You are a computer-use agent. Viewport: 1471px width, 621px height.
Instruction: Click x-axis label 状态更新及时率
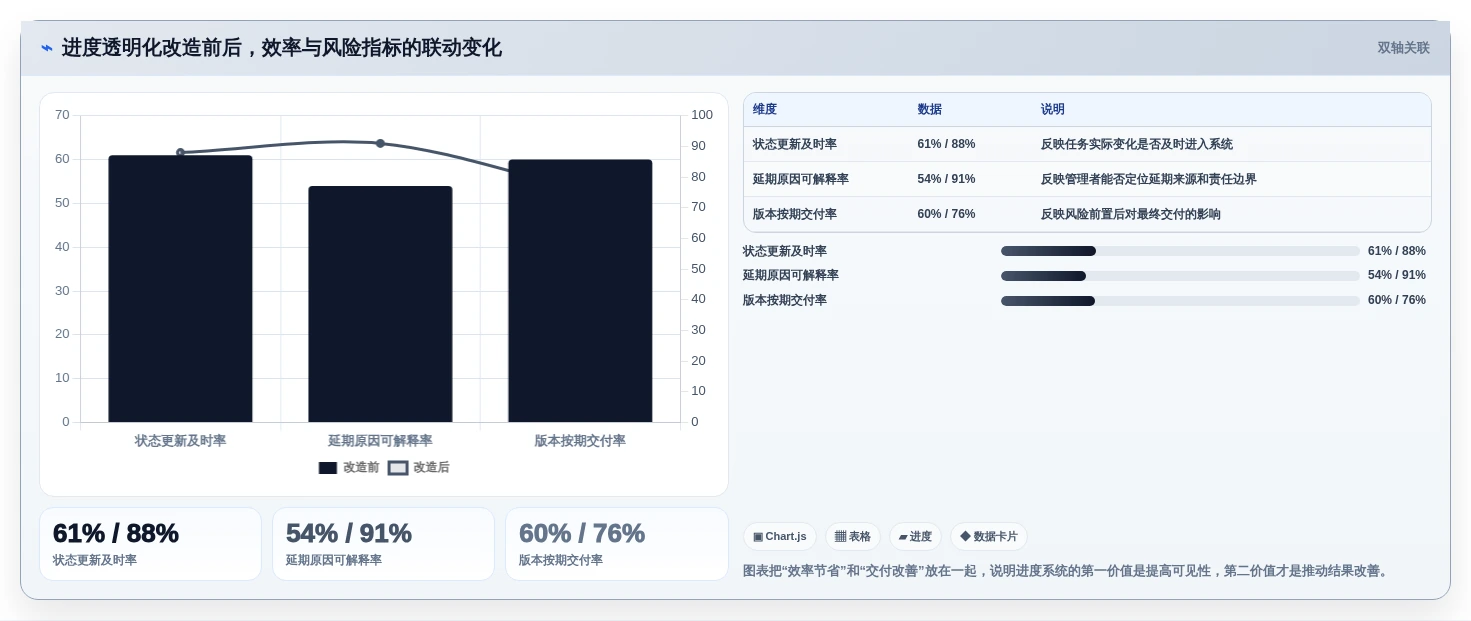tap(180, 440)
